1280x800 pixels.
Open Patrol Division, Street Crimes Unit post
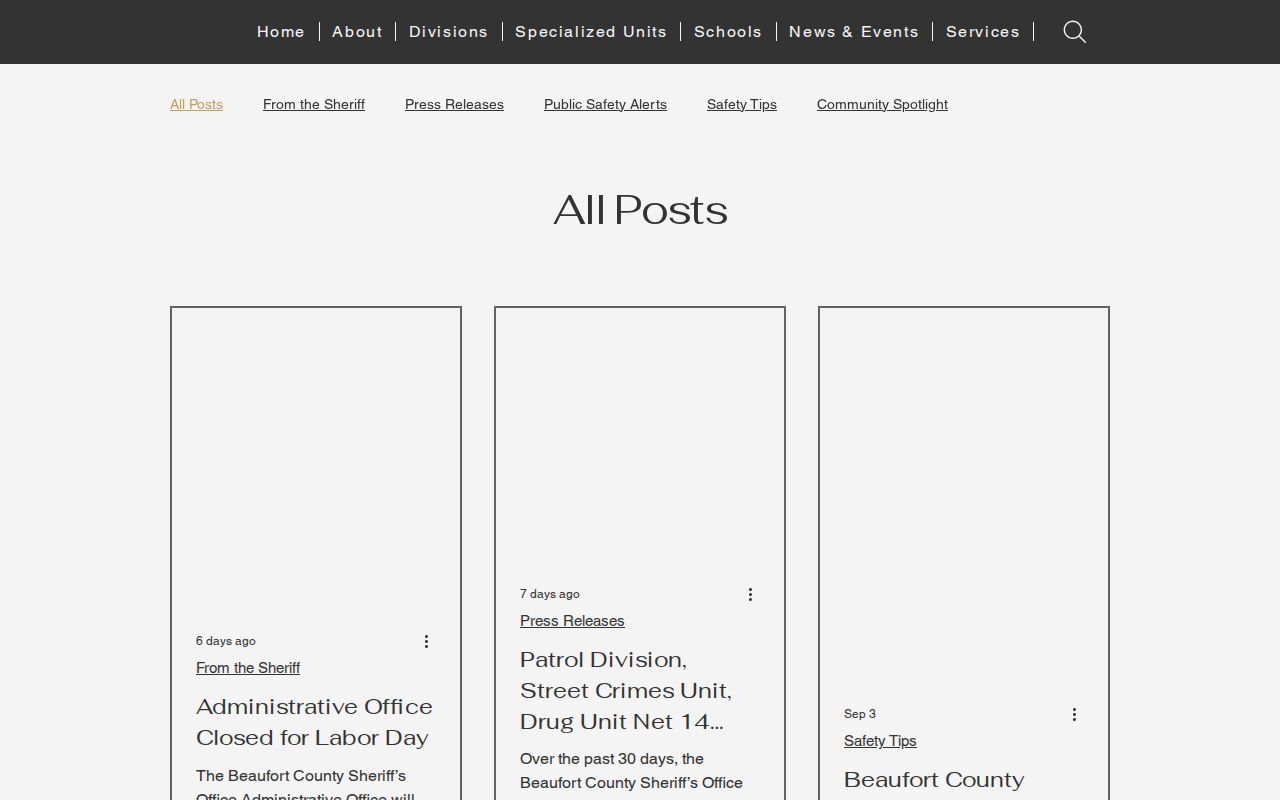click(x=626, y=690)
